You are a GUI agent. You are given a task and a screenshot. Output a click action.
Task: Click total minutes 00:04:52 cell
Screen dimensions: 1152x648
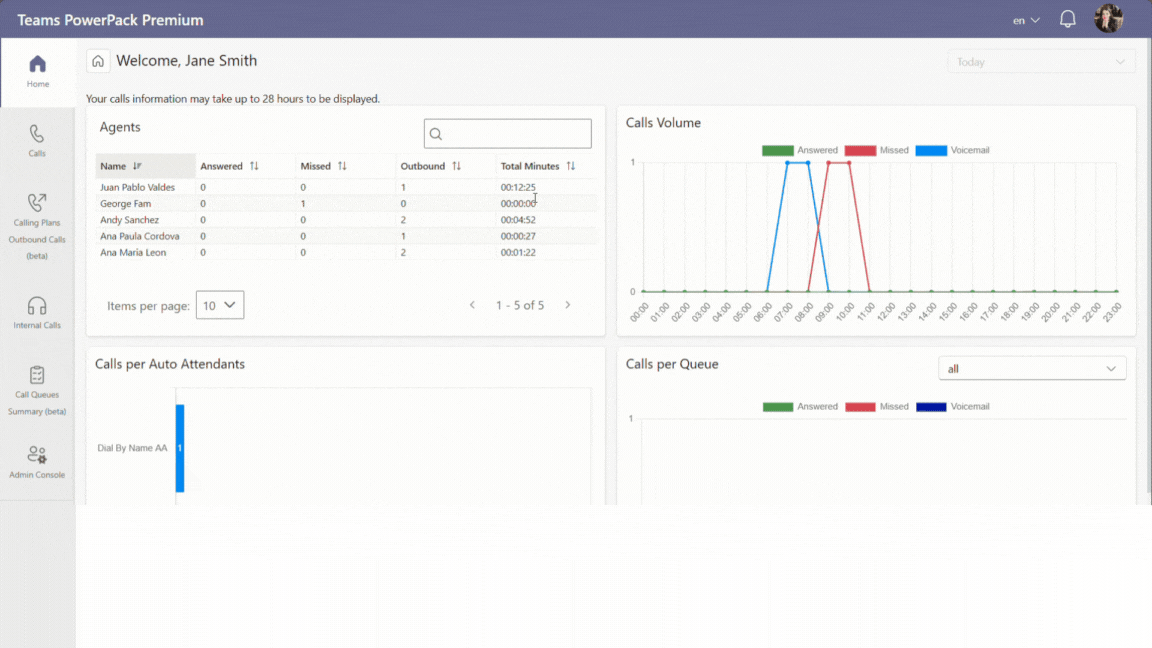(x=518, y=220)
